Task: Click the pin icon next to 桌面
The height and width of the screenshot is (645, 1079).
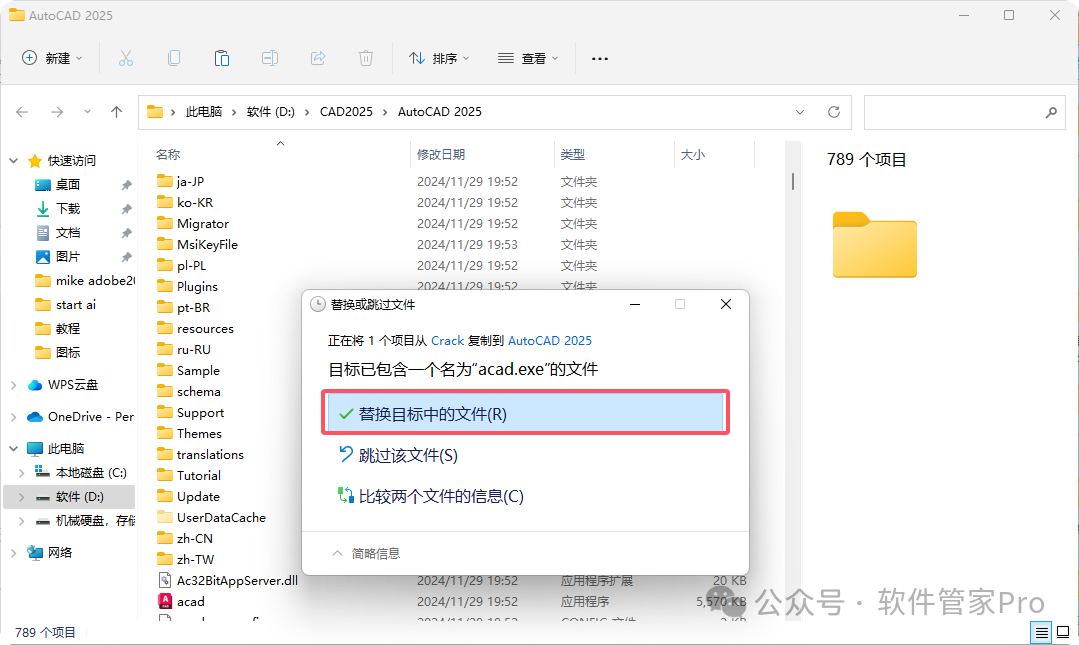Action: (127, 185)
